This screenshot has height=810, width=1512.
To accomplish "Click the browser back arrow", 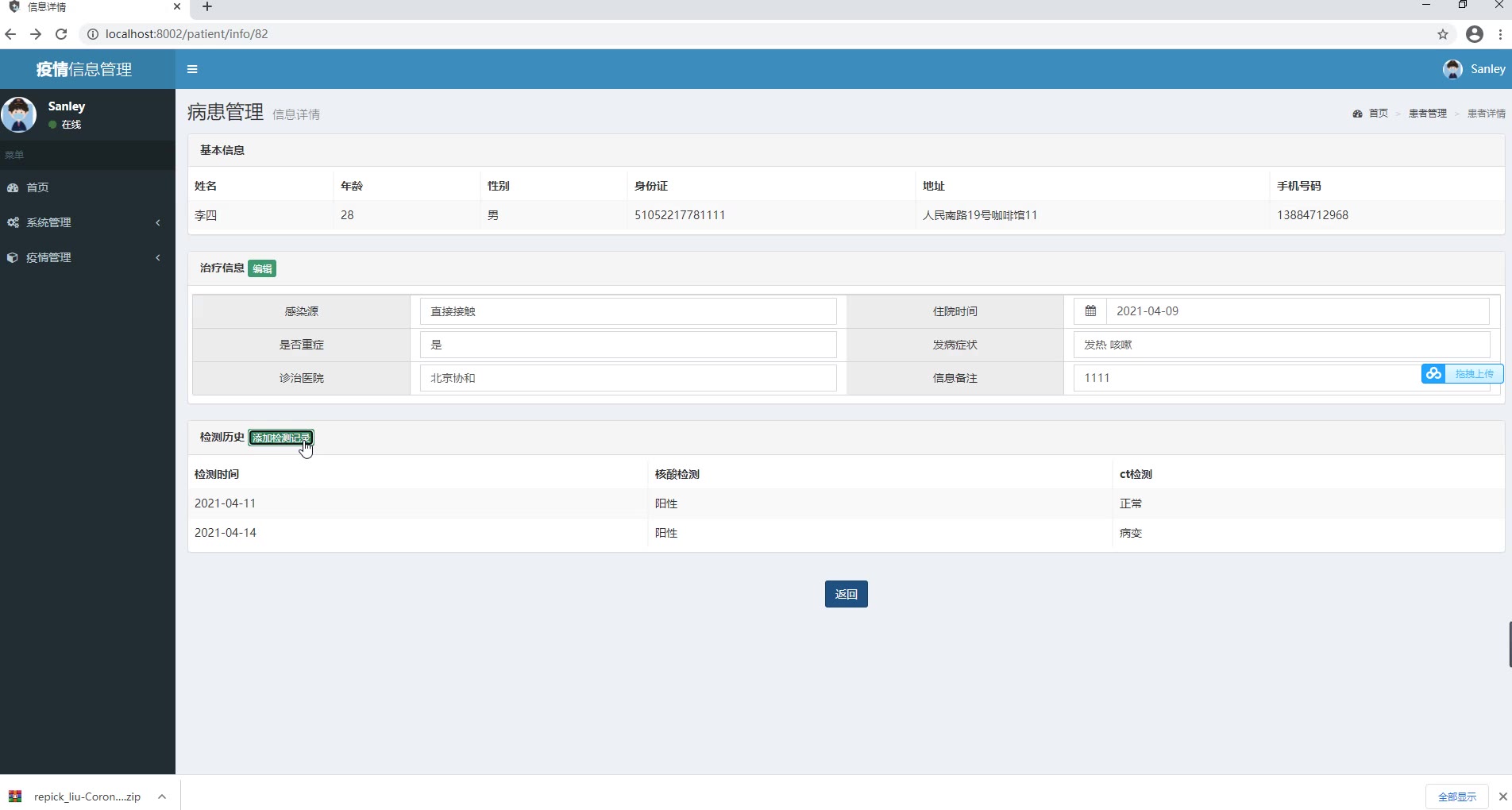I will pos(10,34).
